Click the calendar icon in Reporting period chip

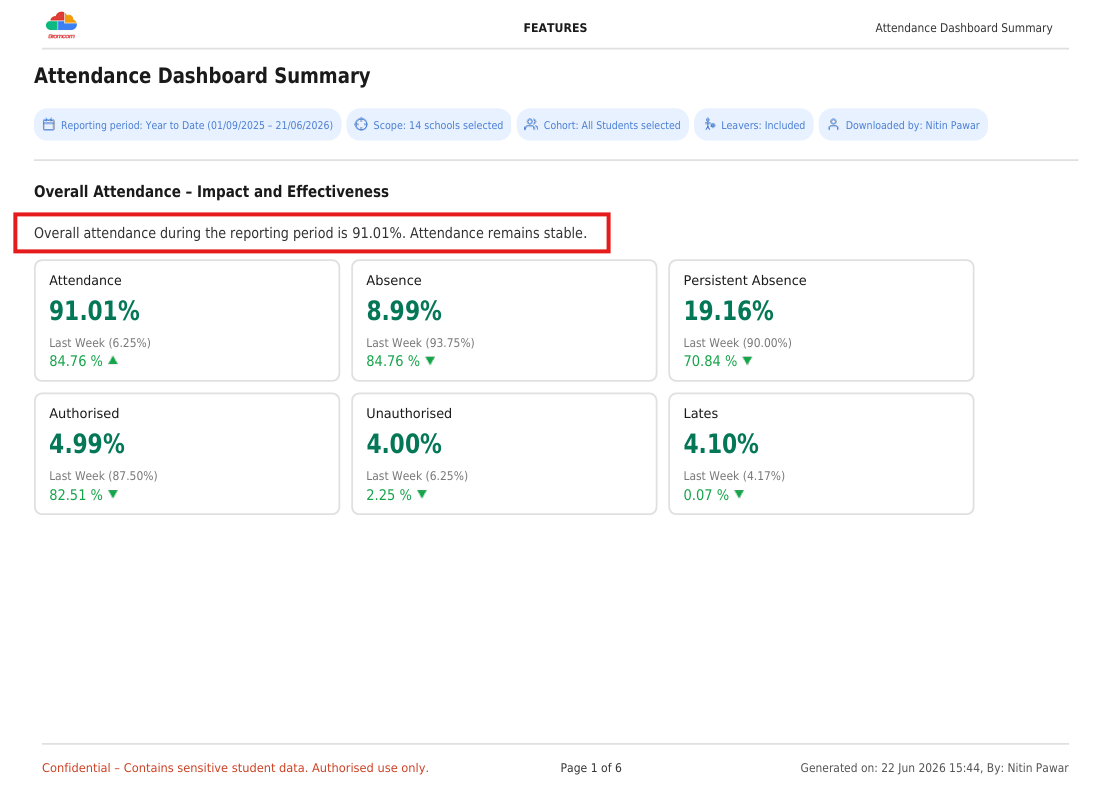(x=49, y=125)
